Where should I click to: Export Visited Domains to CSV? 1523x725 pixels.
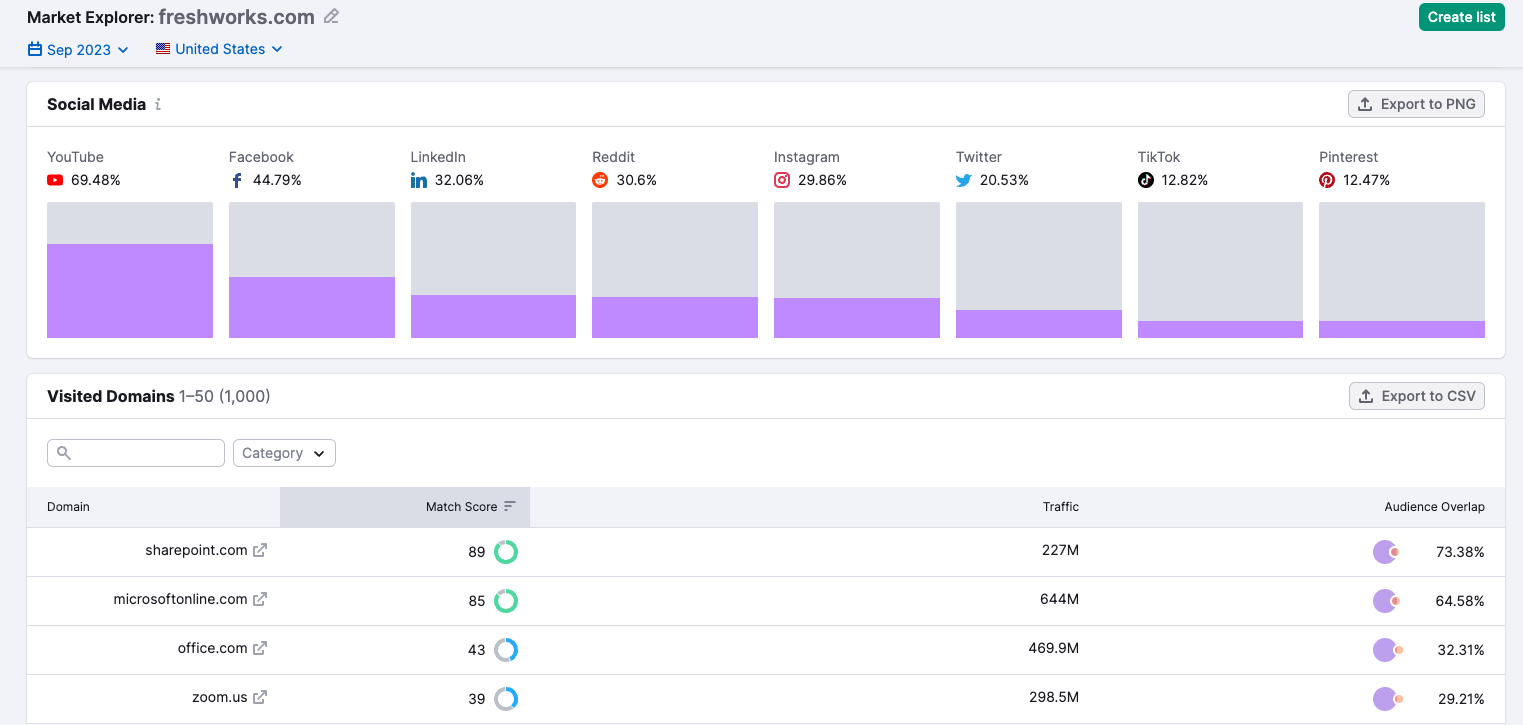[1417, 396]
